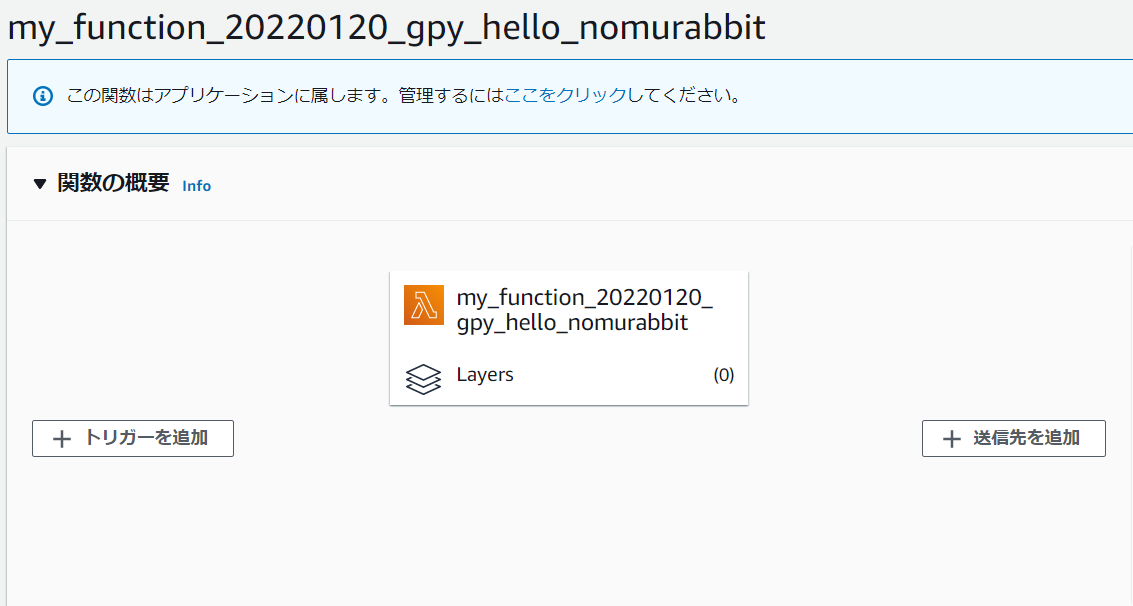
Task: Select the Layers count (0) indicator
Action: [724, 375]
